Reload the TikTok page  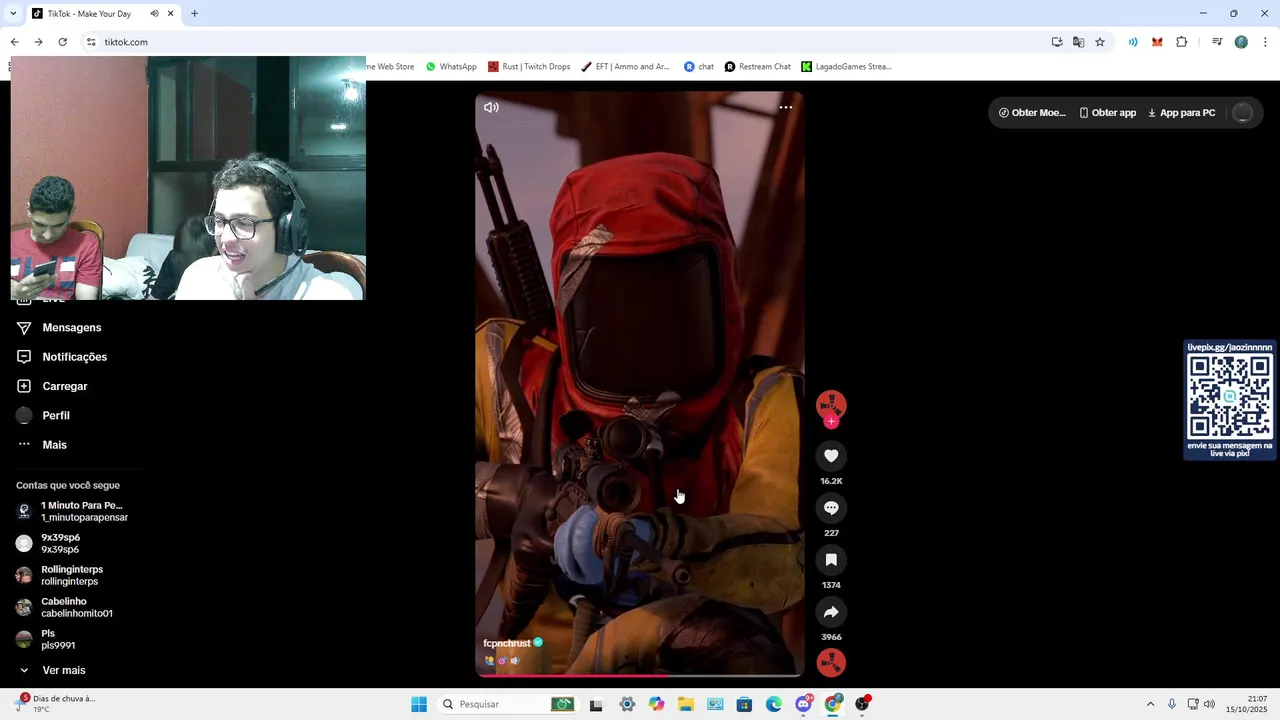(62, 42)
